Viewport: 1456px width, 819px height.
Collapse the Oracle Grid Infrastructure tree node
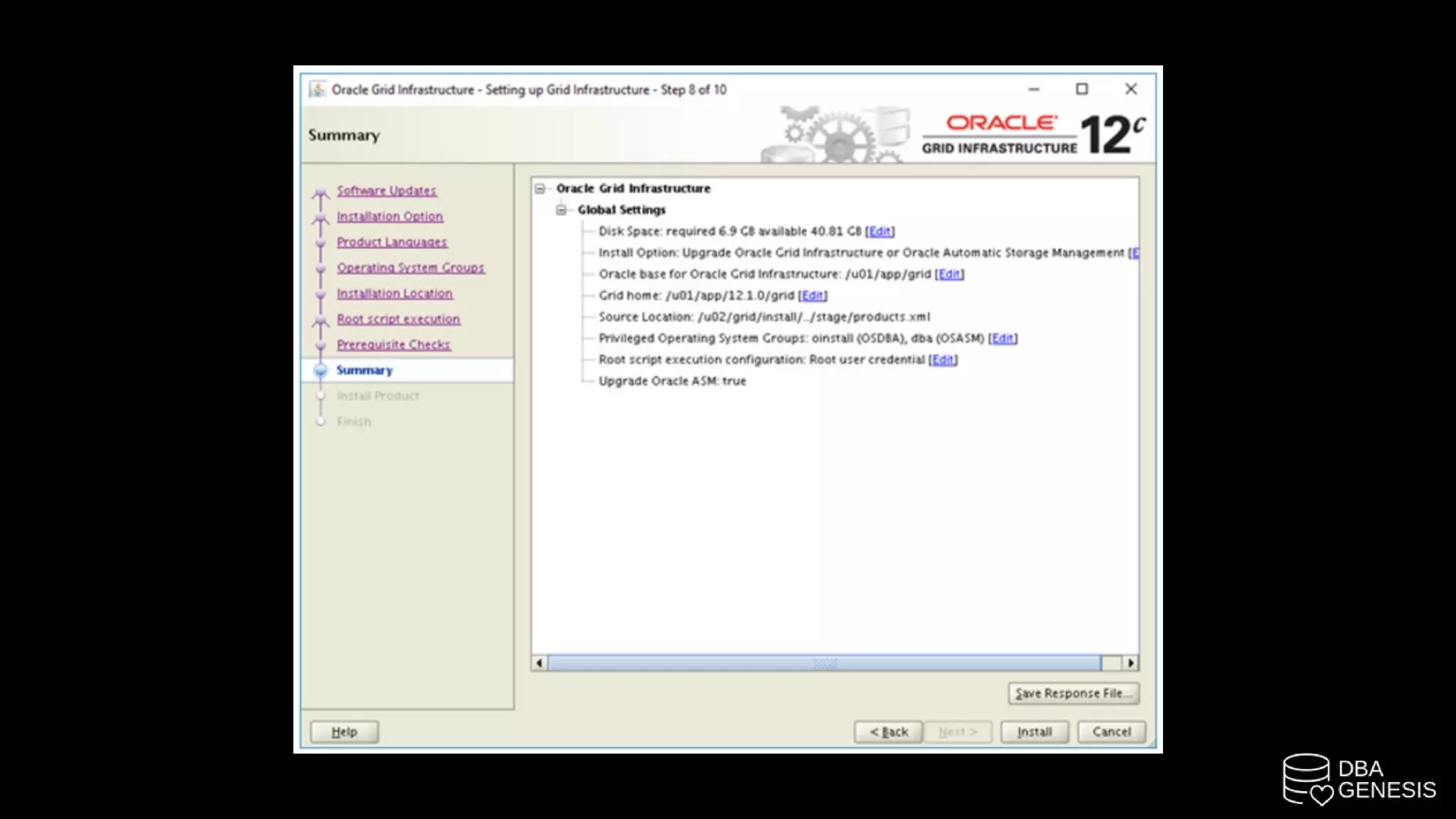[540, 188]
